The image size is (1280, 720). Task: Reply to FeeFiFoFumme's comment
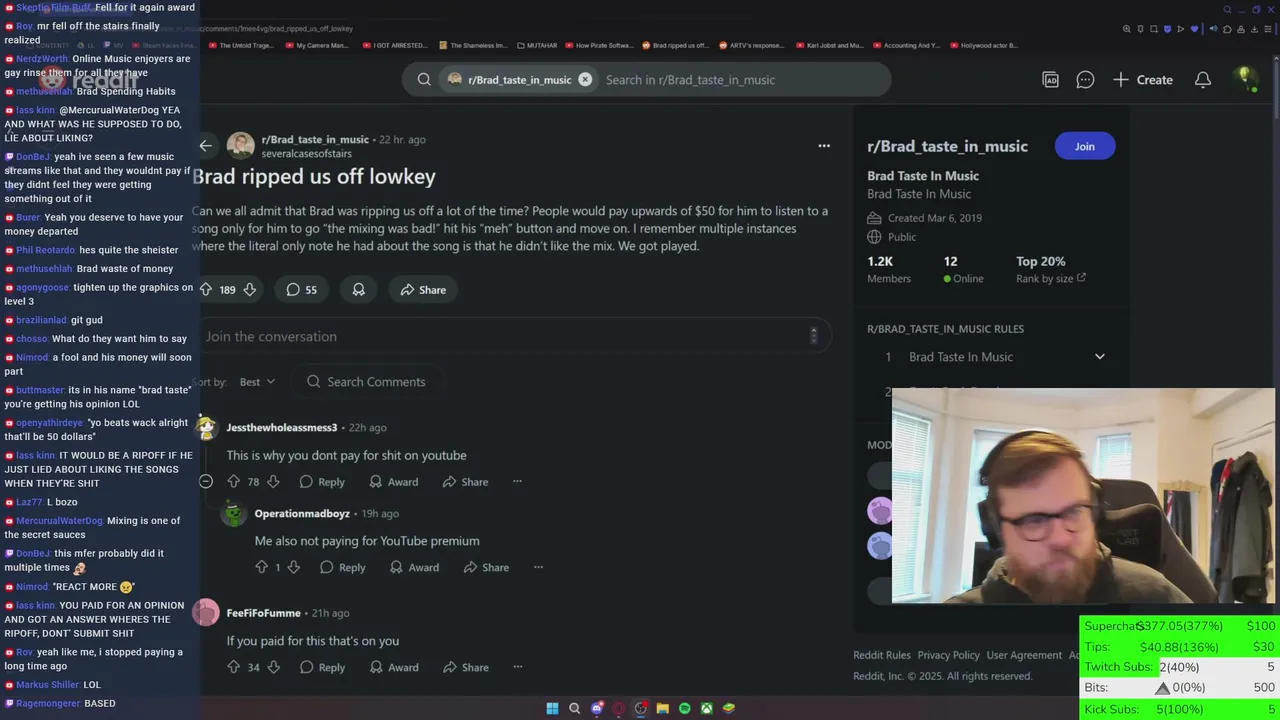pyautogui.click(x=322, y=667)
